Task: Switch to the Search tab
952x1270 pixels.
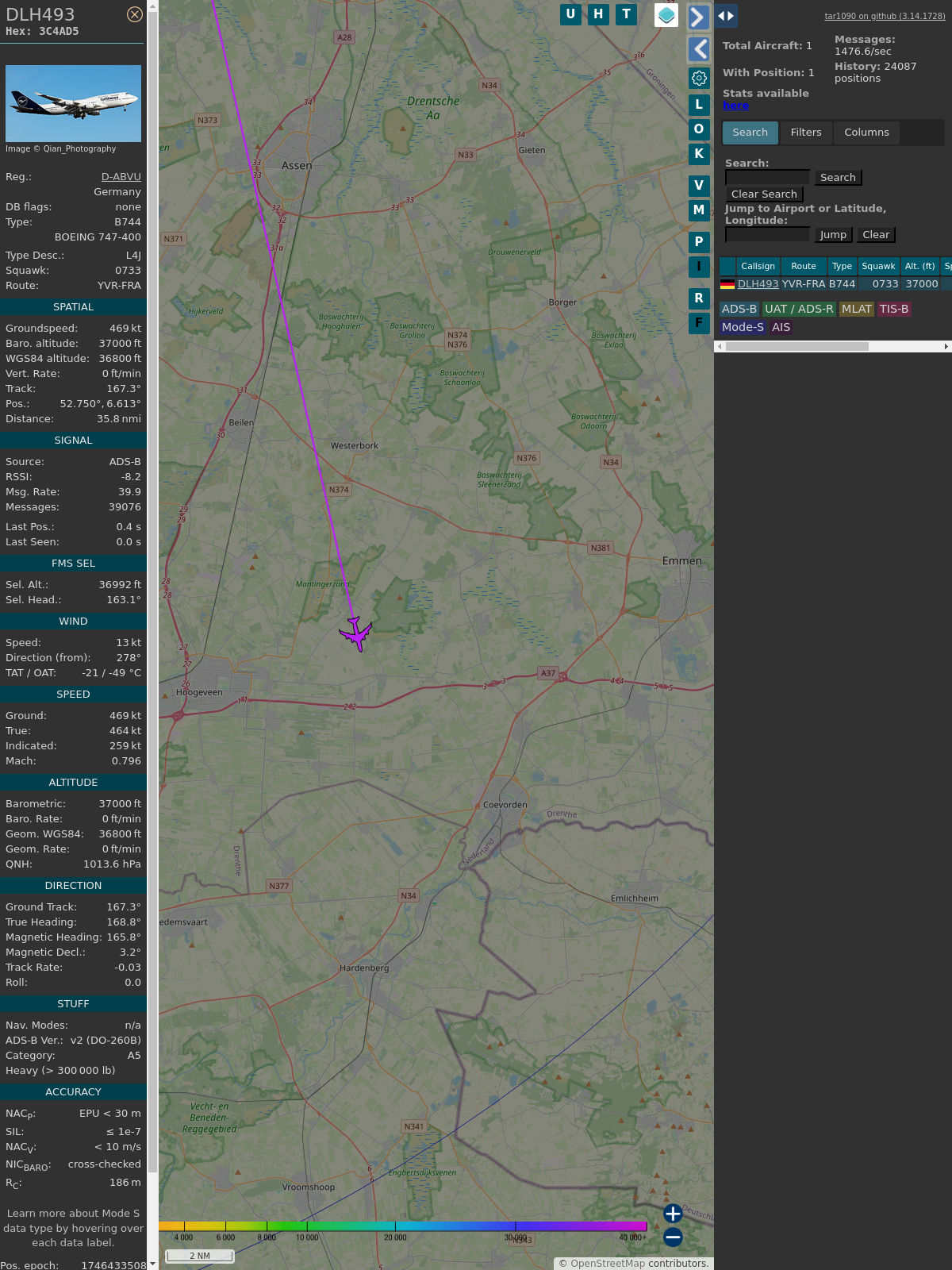Action: [750, 133]
